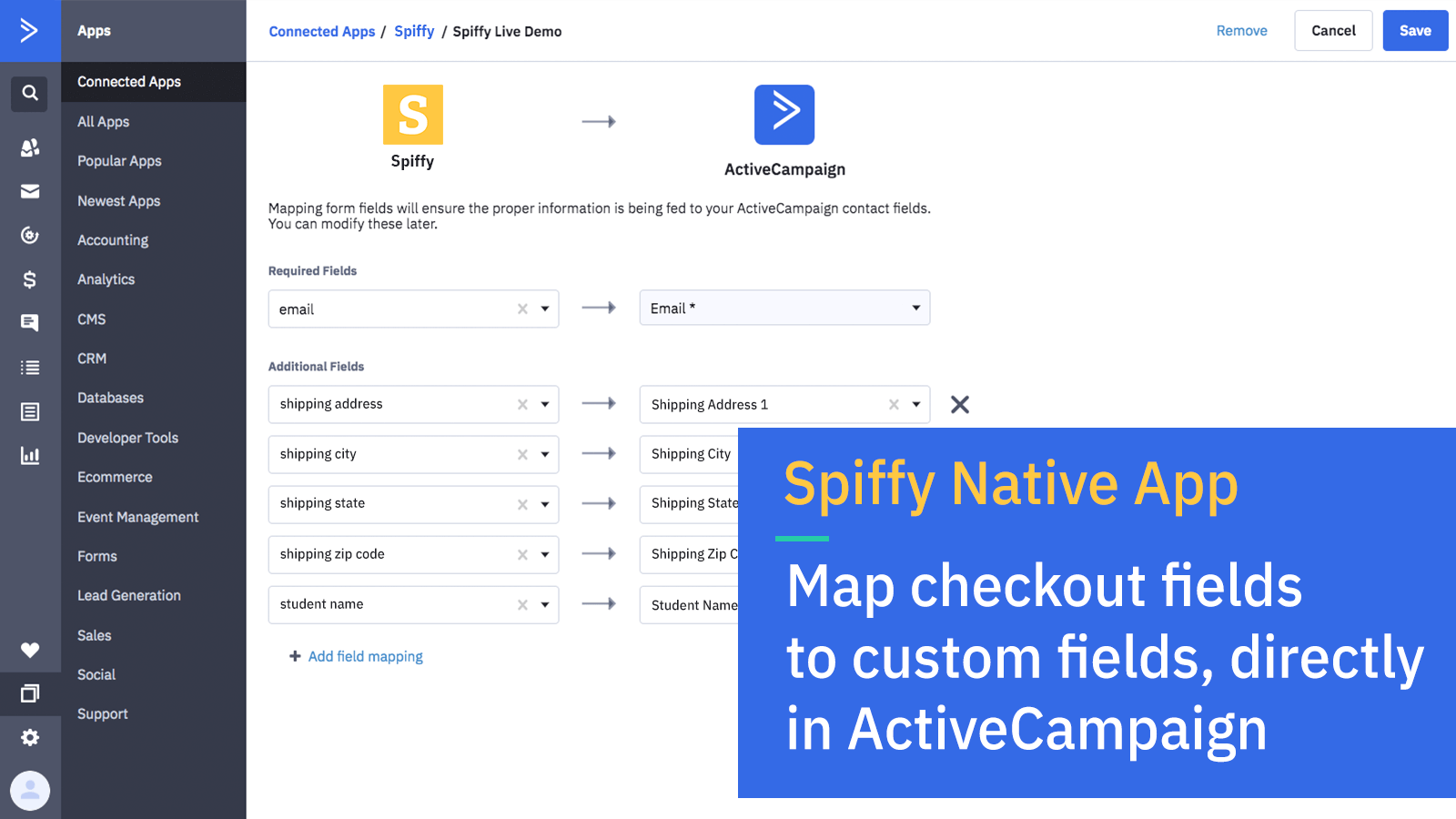Go to the Contacts people icon
Screen dimensions: 1456x819
pos(30,147)
